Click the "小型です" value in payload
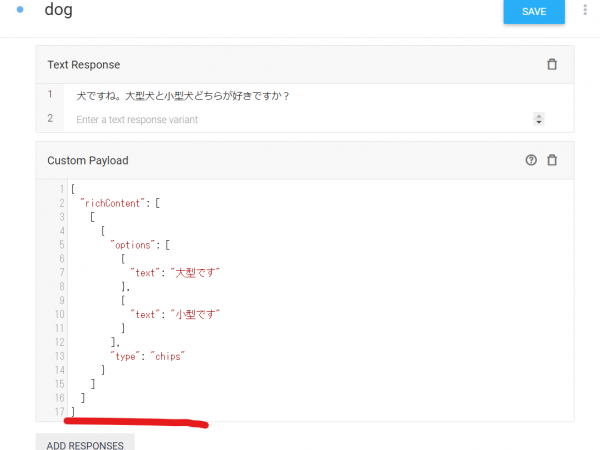The width and height of the screenshot is (600, 450). 195,315
